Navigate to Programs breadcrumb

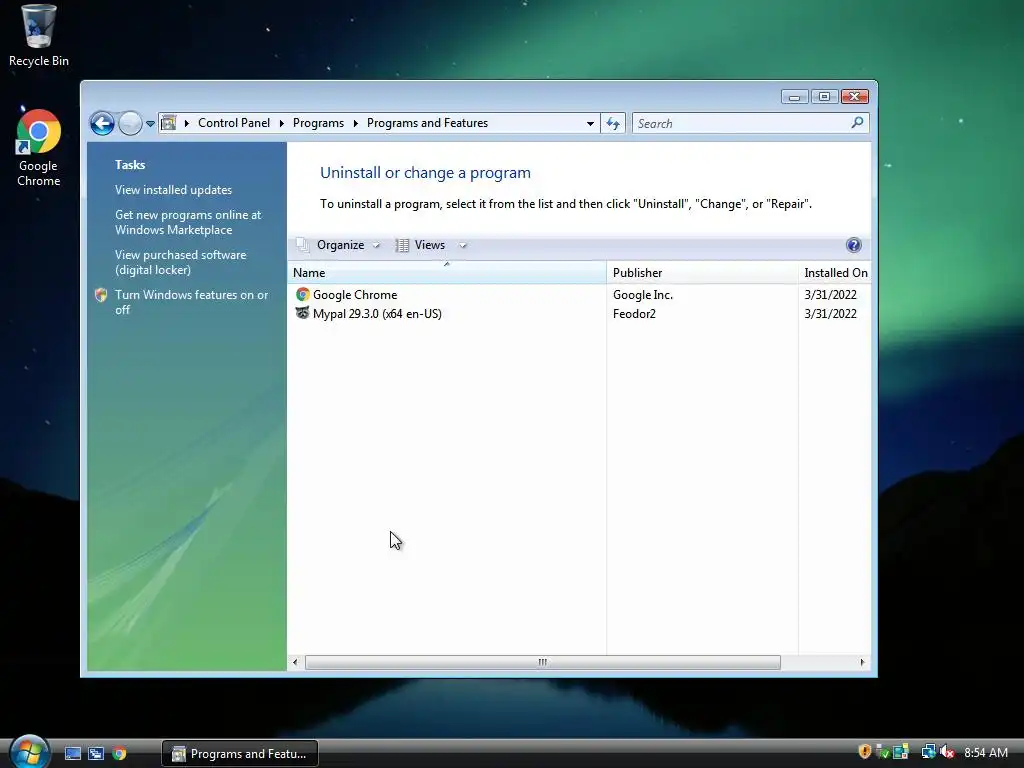coord(318,123)
